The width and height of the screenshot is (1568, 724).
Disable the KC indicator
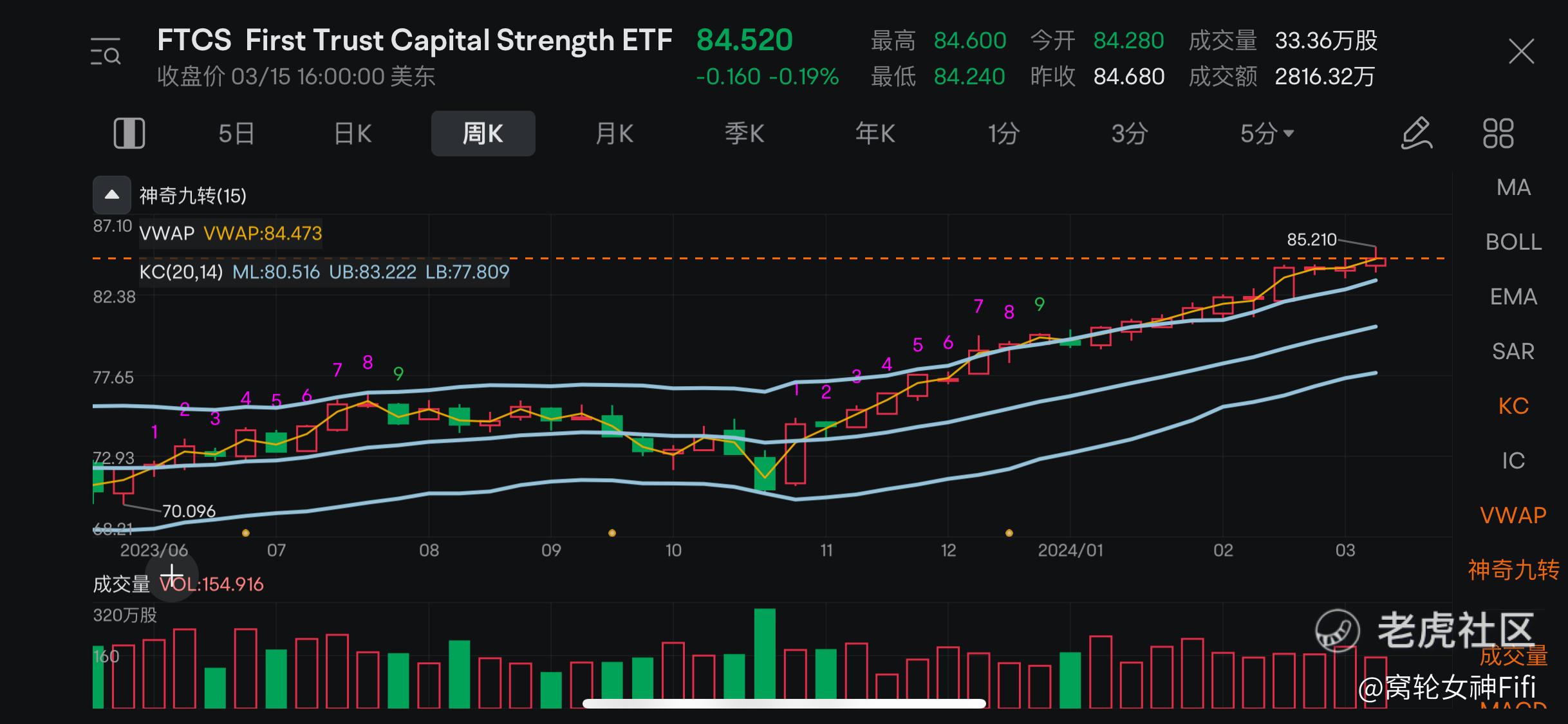(x=1513, y=406)
